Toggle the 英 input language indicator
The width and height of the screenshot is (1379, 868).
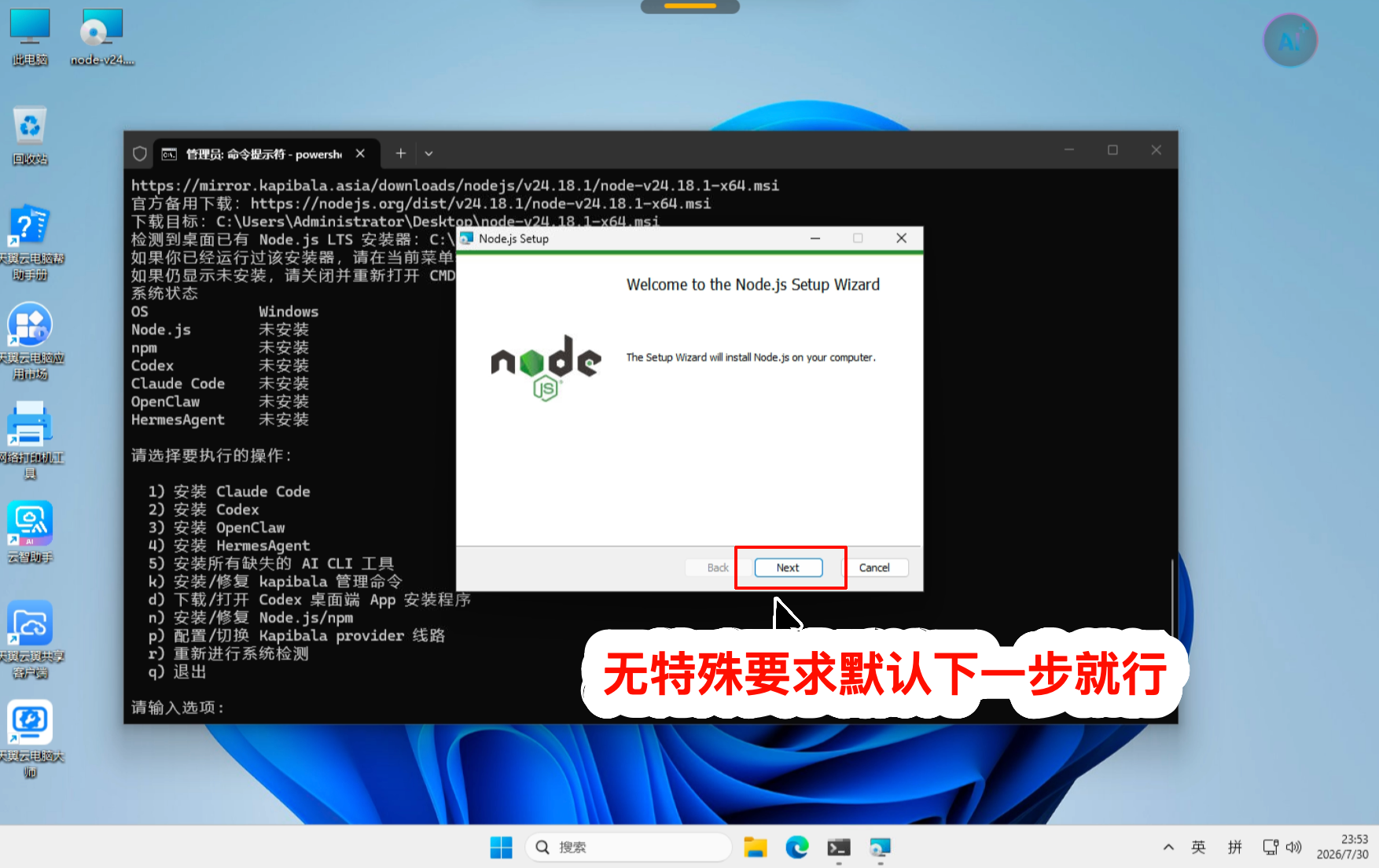[x=1198, y=848]
